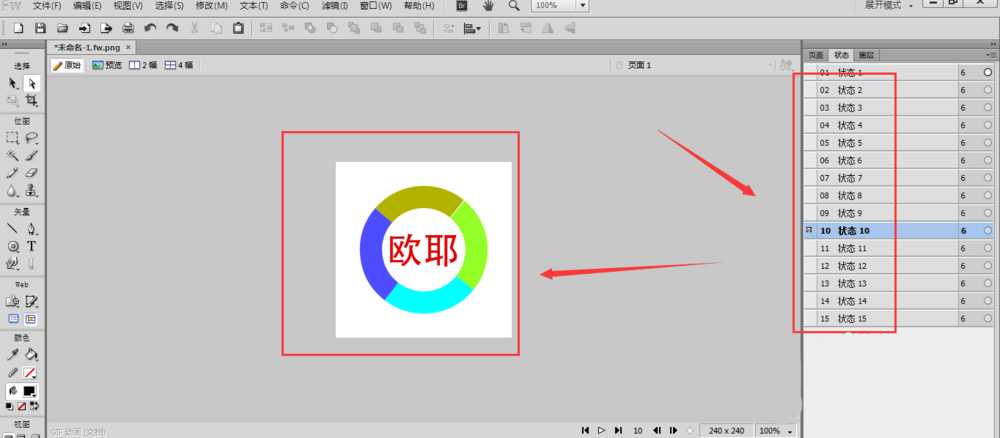Select the Text tool in the tools panel

tap(32, 245)
